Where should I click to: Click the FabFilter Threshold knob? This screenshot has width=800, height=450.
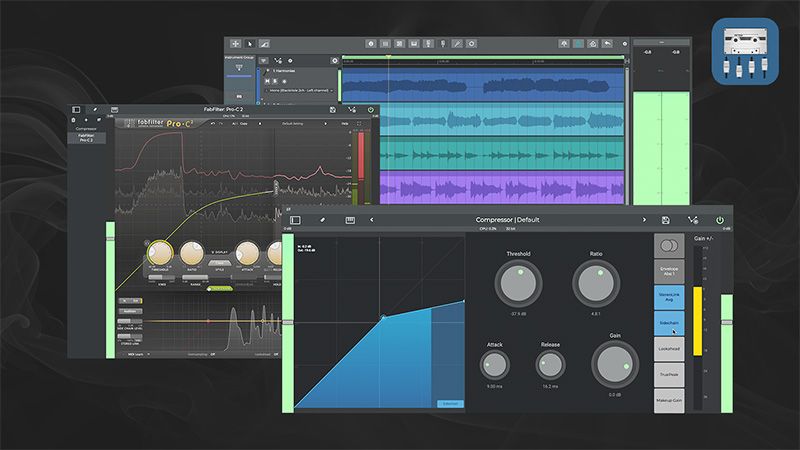click(x=160, y=253)
